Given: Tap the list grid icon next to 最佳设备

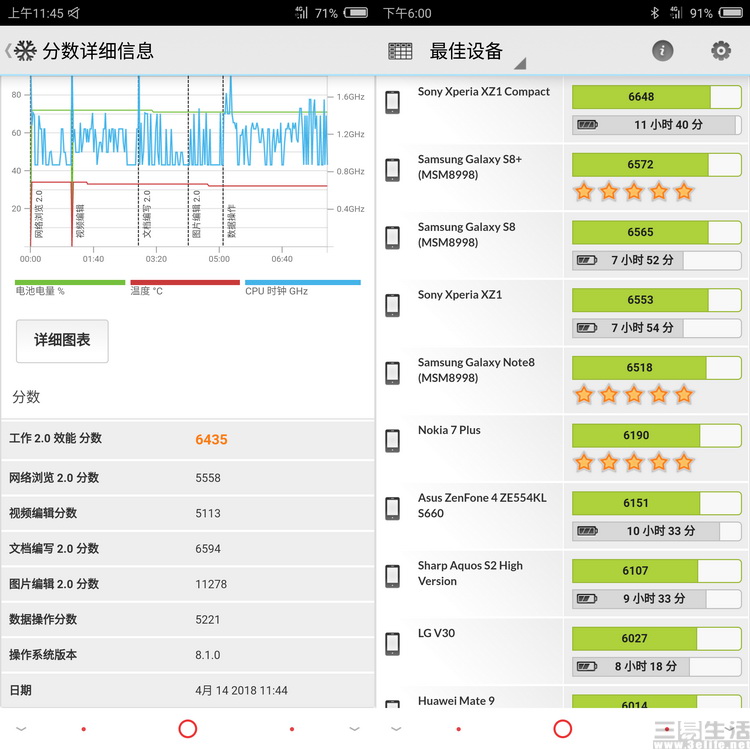Looking at the screenshot, I should pos(400,51).
